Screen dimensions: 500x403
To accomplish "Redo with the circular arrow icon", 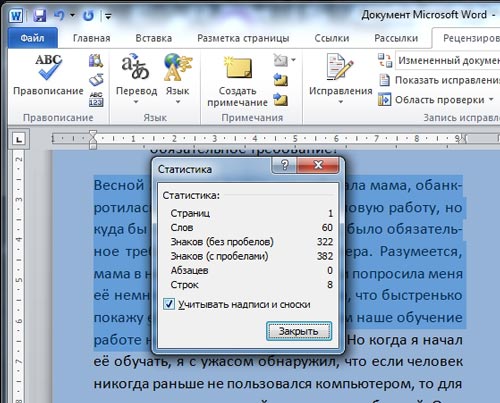I will 88,15.
